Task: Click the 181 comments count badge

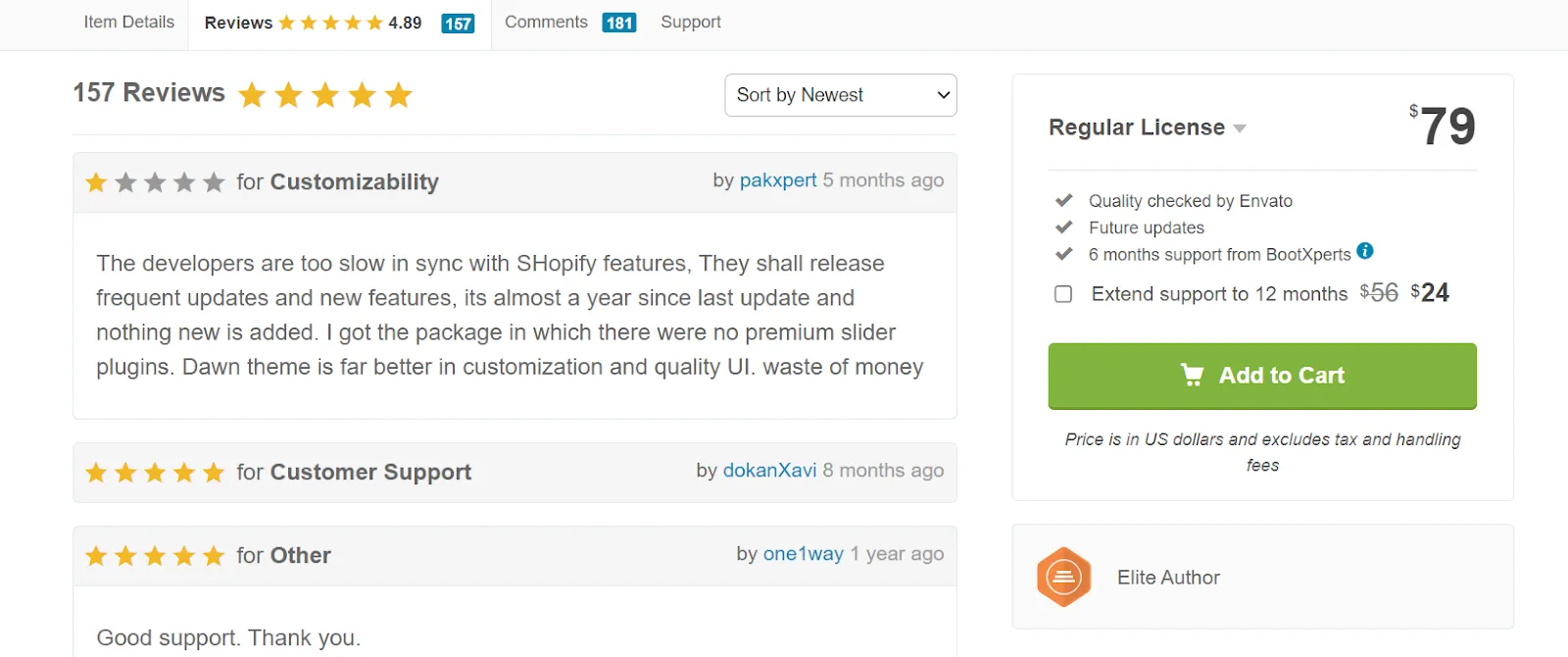Action: 619,23
